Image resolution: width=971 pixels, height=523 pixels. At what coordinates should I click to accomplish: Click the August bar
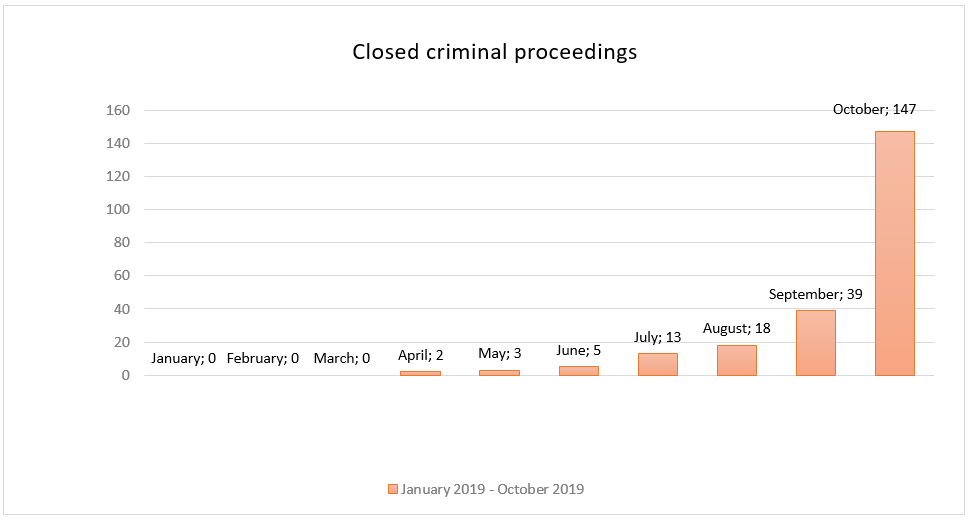point(737,360)
